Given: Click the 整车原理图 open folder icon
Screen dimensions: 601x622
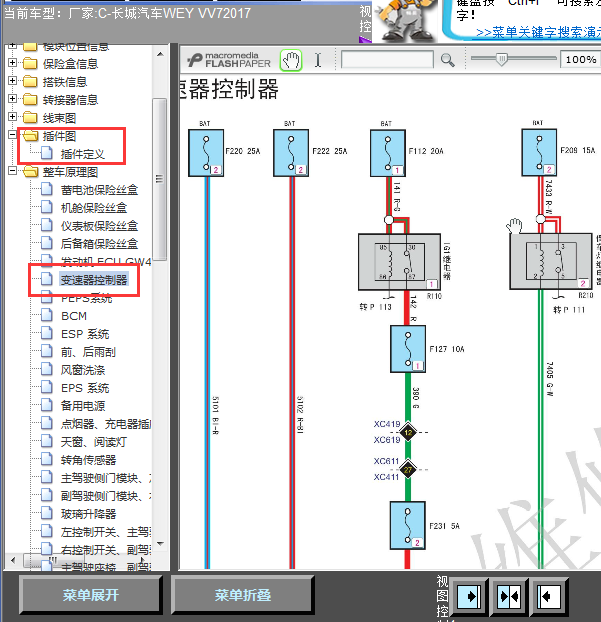Looking at the screenshot, I should pos(31,171).
